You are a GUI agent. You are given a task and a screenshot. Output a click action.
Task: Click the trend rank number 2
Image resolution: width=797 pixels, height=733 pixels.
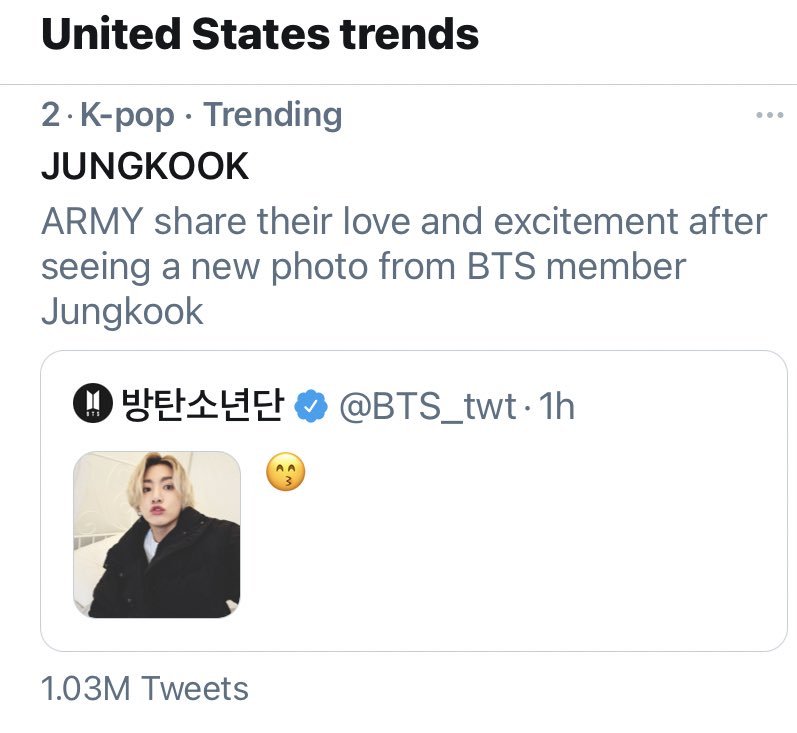[50, 116]
